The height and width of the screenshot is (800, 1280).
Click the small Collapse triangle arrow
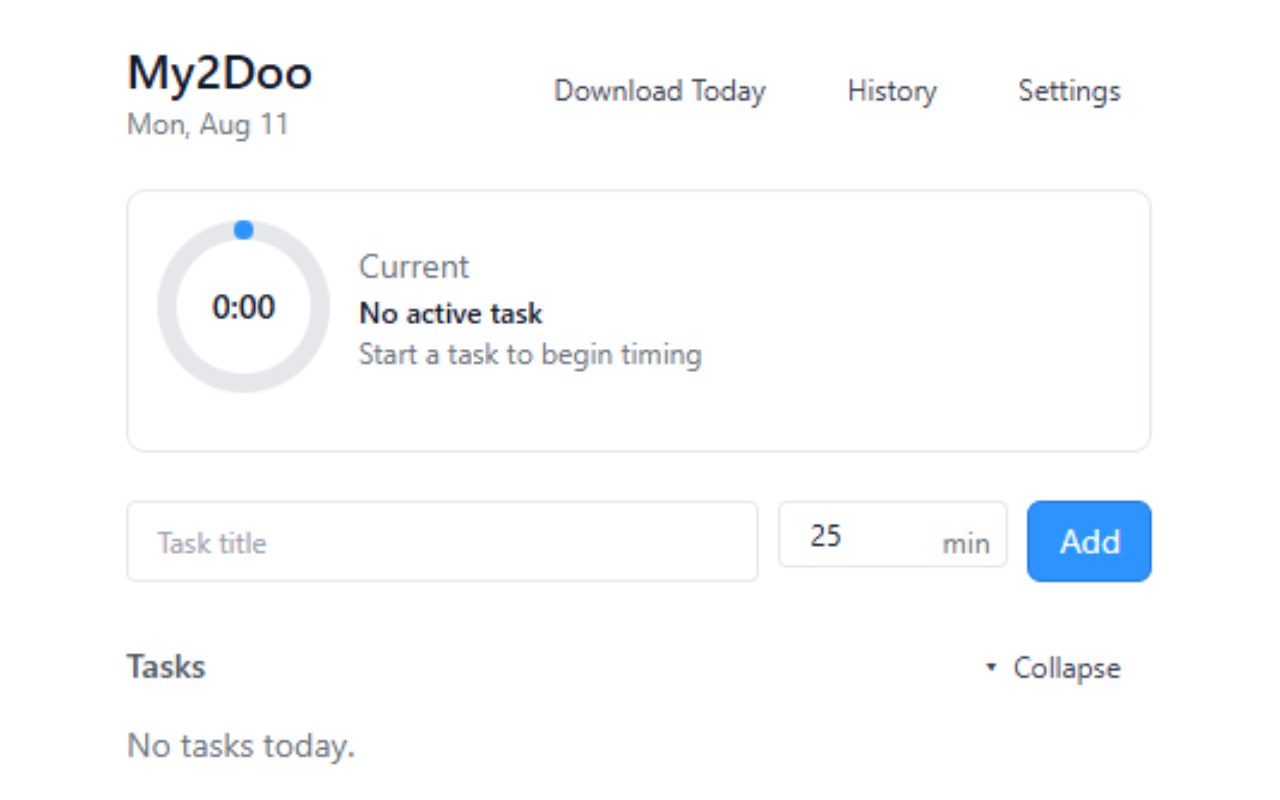pyautogui.click(x=991, y=668)
